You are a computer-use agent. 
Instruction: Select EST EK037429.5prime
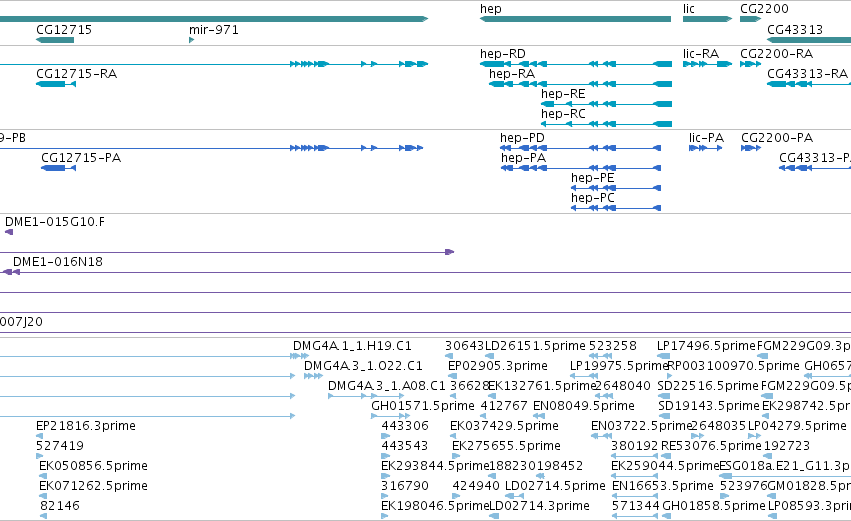pos(504,426)
